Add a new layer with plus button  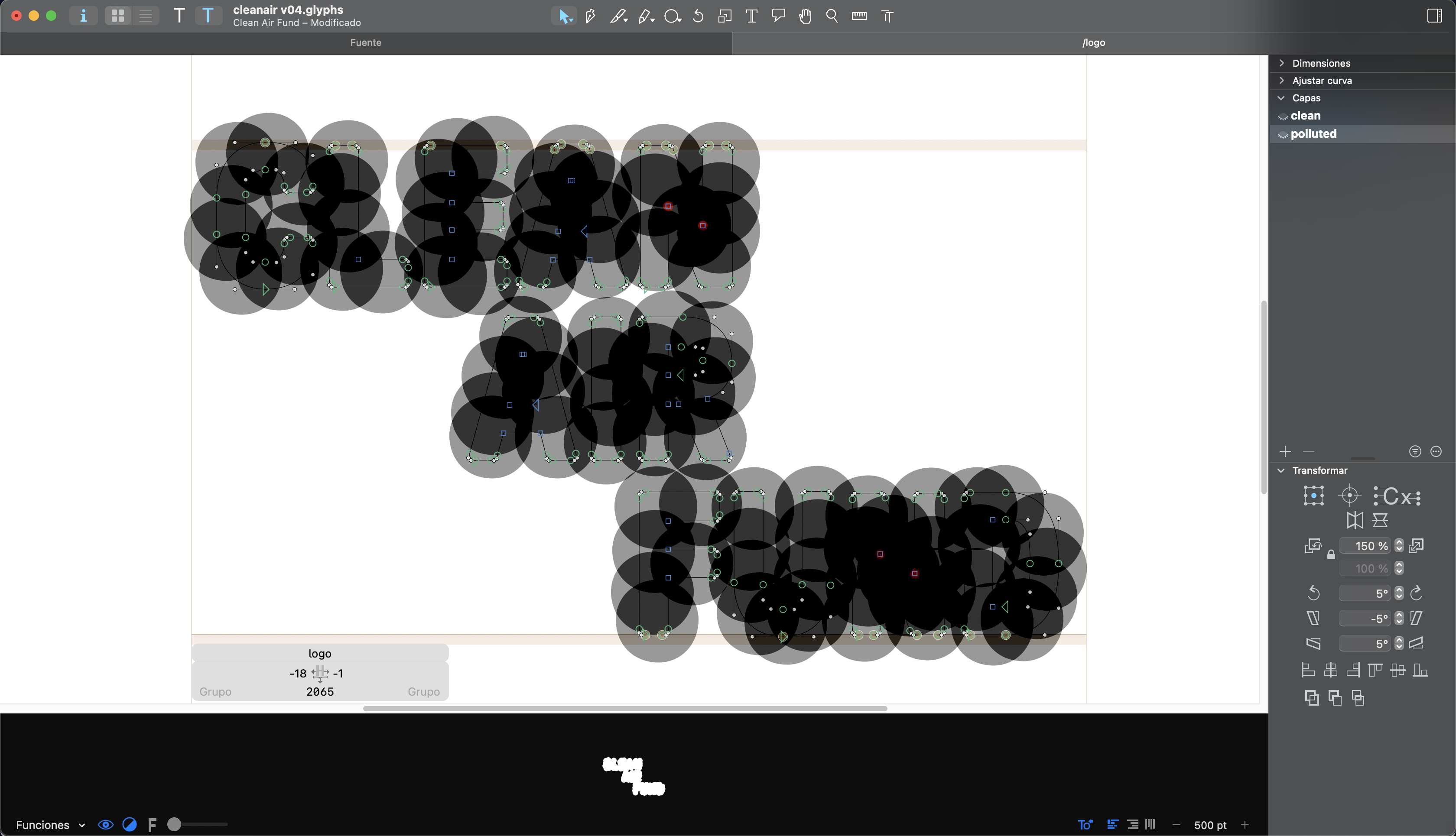click(1285, 451)
